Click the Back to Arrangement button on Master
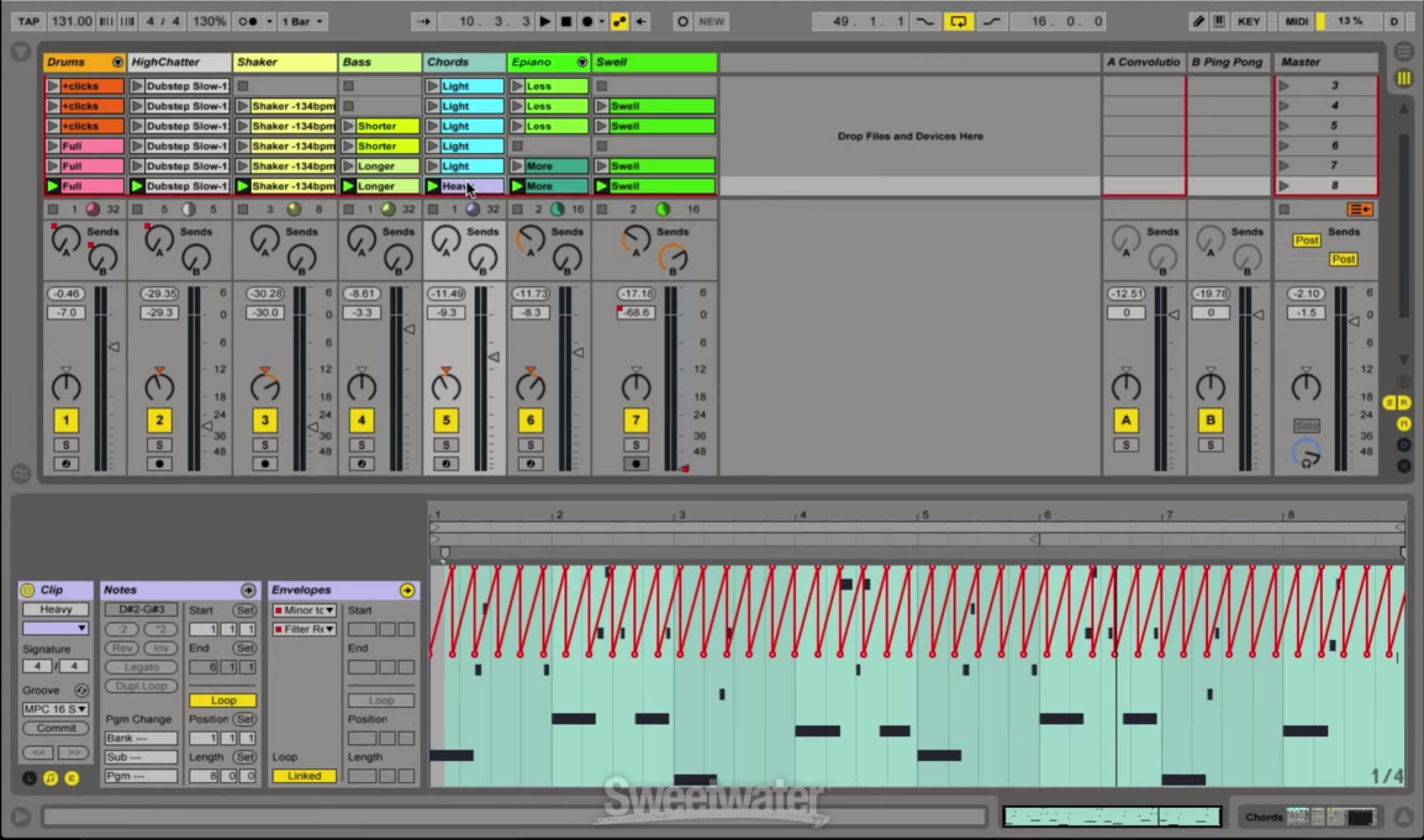The image size is (1424, 840). pos(1359,210)
